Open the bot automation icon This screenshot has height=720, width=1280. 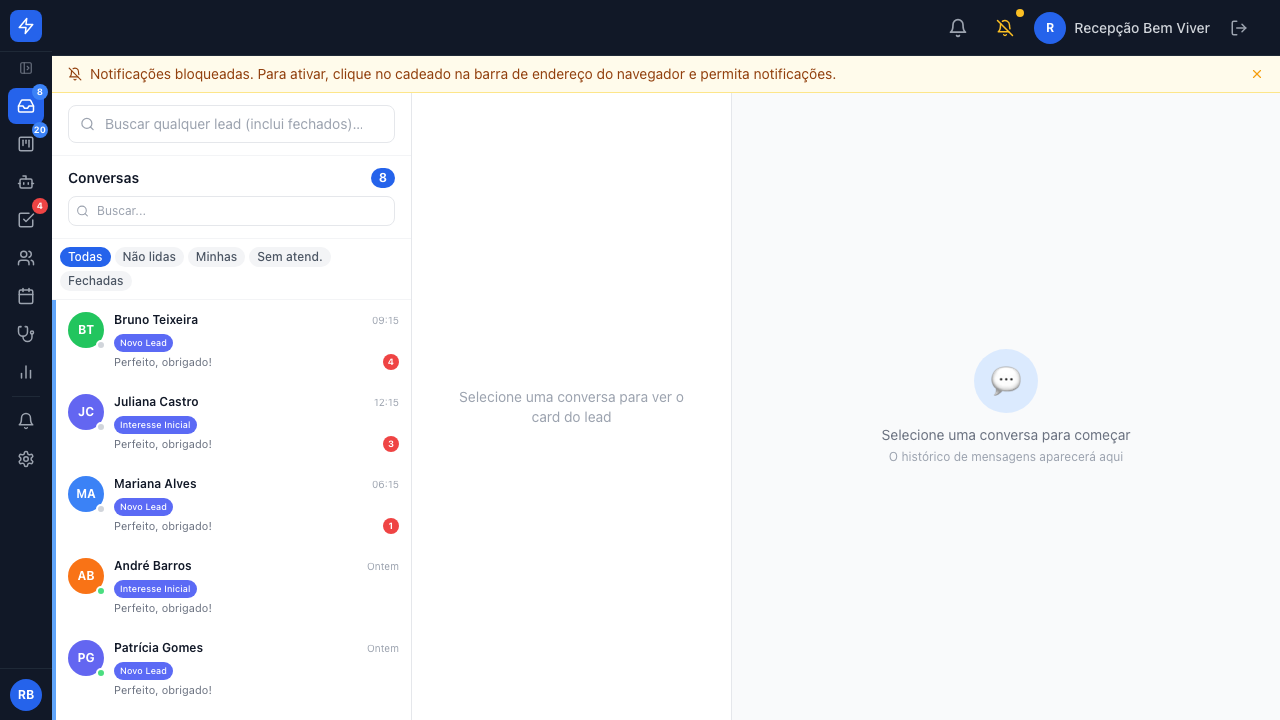(26, 182)
